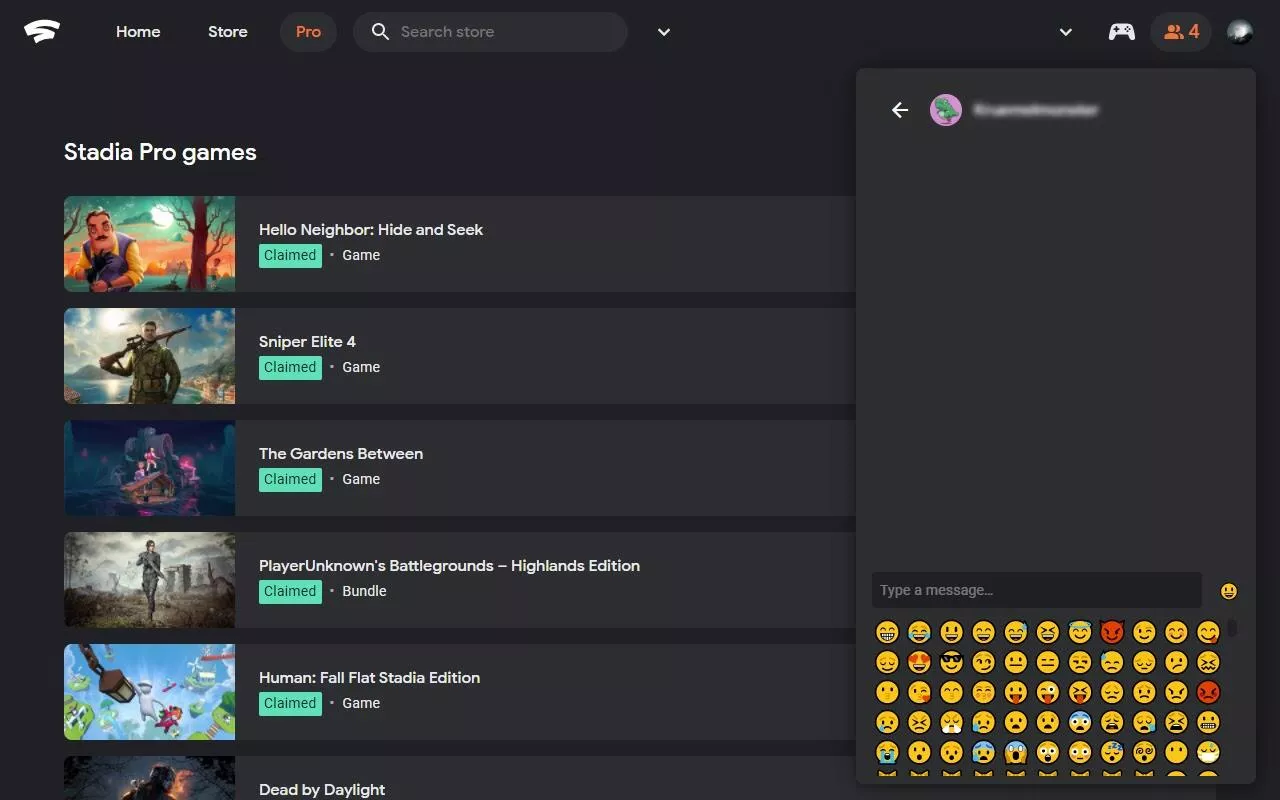The image size is (1280, 800).
Task: Toggle the emoji picker button
Action: point(1229,591)
